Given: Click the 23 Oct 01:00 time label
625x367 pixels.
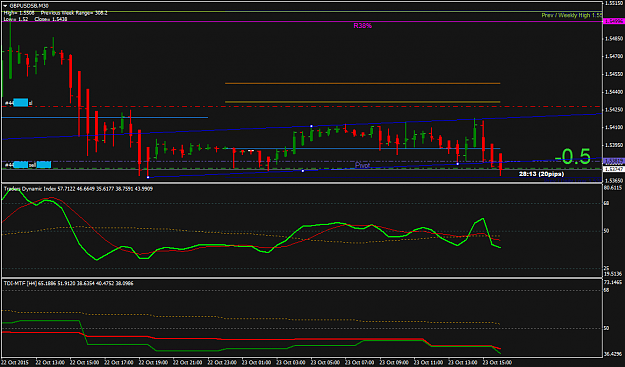Looking at the screenshot, I should [x=257, y=363].
